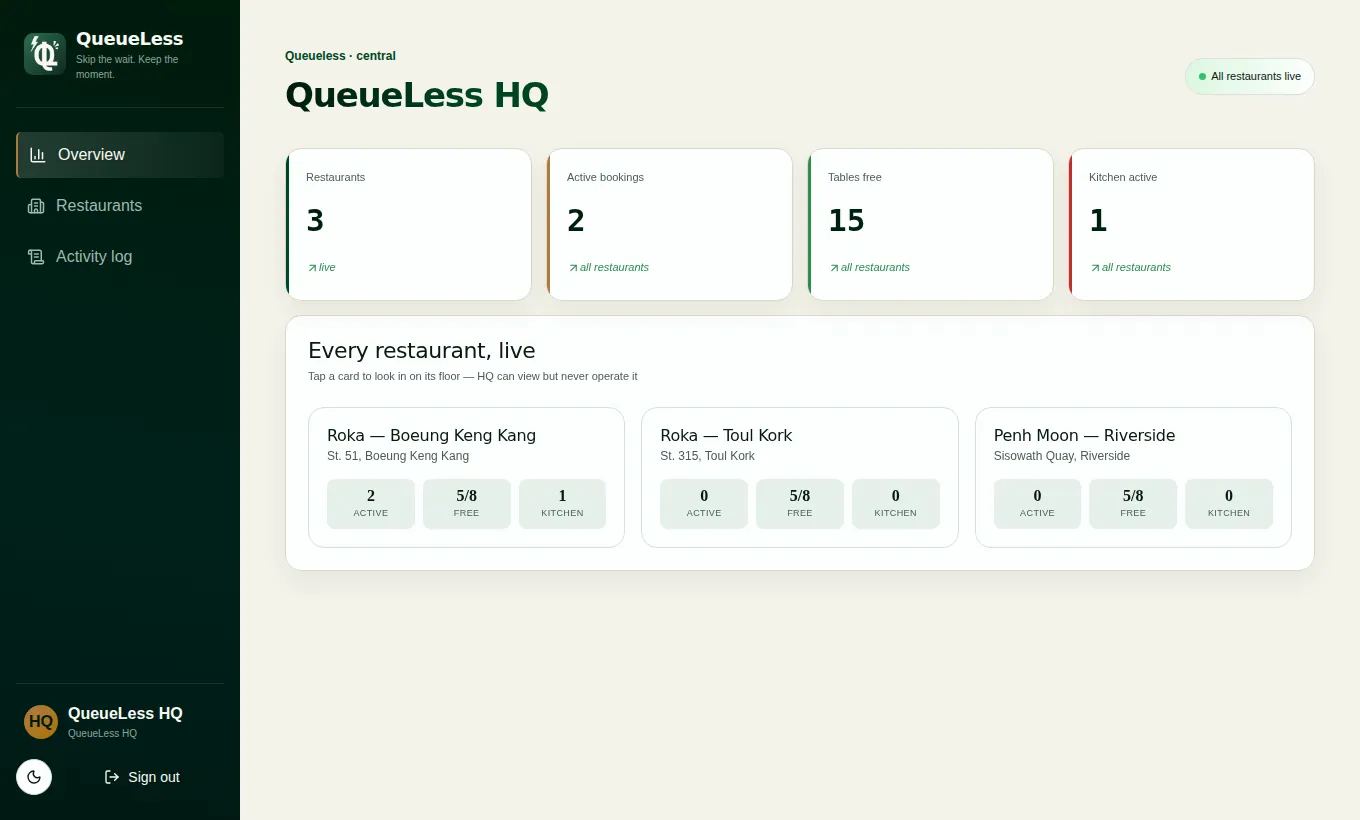Viewport: 1360px width, 820px height.
Task: Click the HQ avatar badge
Action: pos(41,722)
